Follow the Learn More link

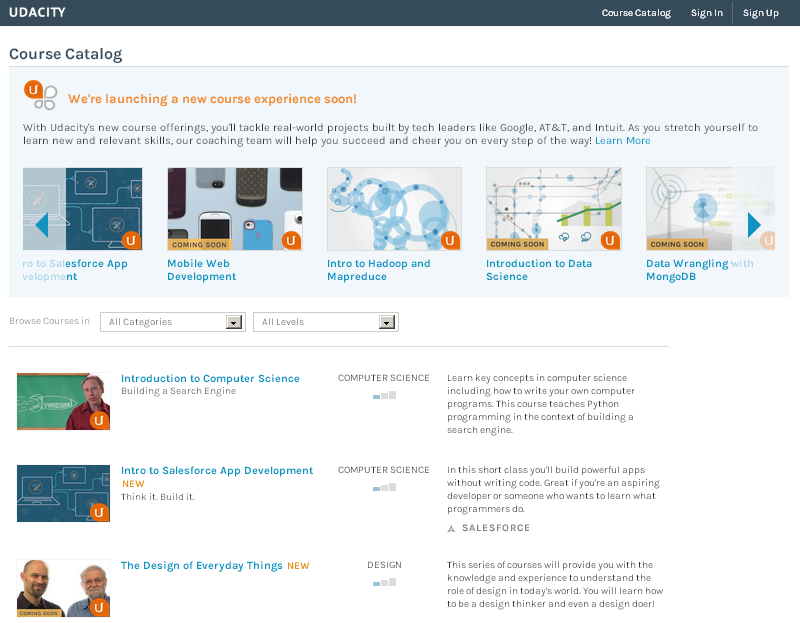click(622, 140)
